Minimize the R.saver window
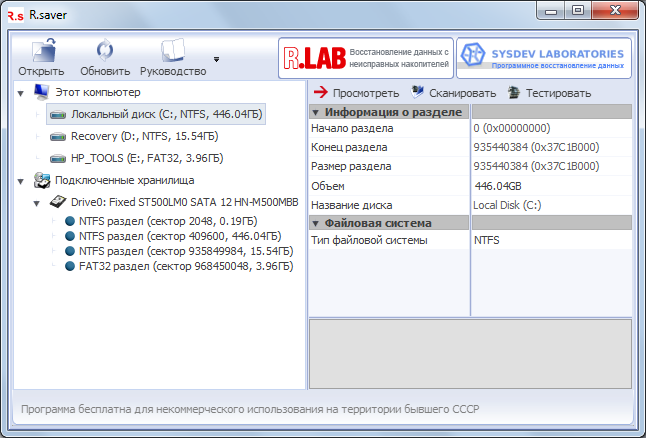 tap(551, 11)
